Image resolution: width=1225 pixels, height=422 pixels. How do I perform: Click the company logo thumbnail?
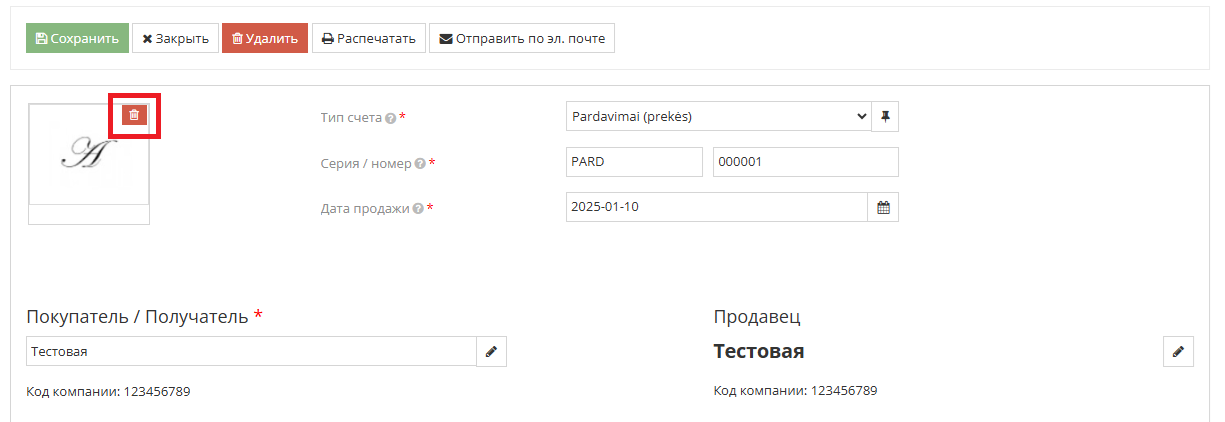point(89,154)
